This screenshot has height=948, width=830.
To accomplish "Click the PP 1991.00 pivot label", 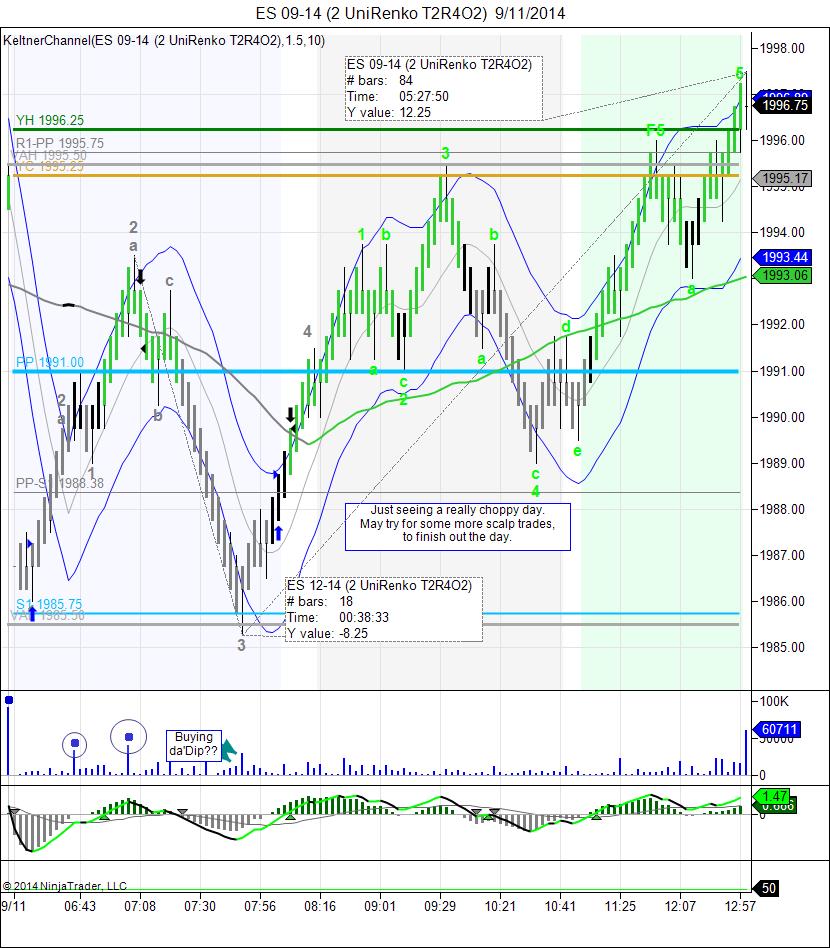I will point(50,362).
